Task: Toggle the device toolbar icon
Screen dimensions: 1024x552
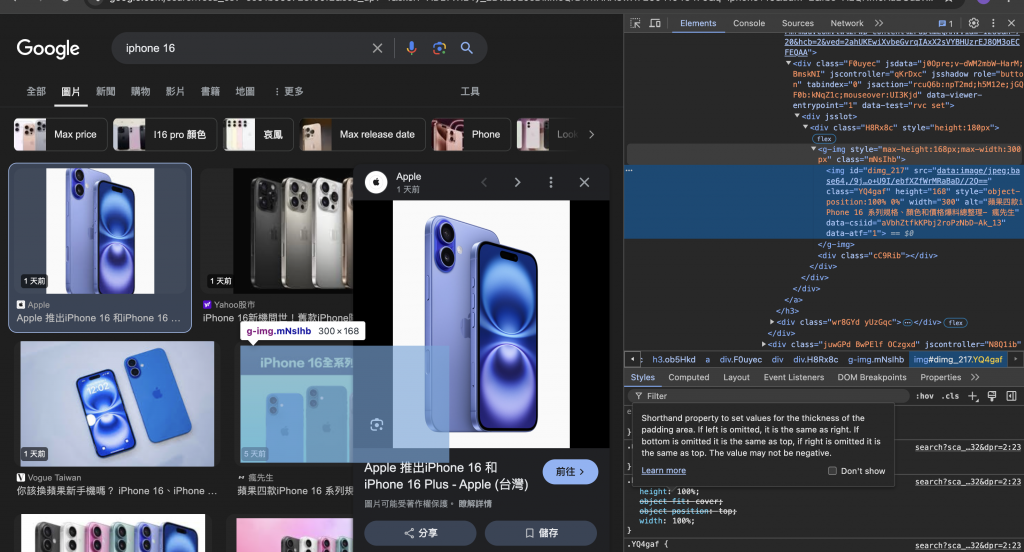Action: click(655, 23)
